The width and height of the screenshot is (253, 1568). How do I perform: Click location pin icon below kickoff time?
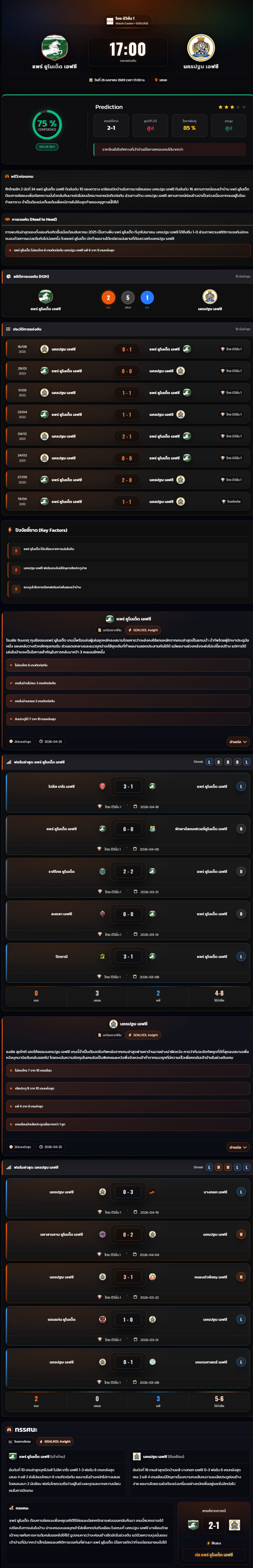click(x=156, y=80)
